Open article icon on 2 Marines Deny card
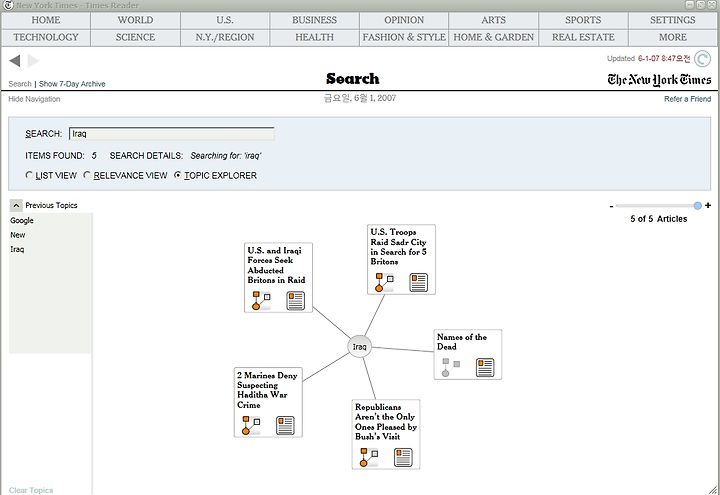The width and height of the screenshot is (720, 495). (285, 426)
